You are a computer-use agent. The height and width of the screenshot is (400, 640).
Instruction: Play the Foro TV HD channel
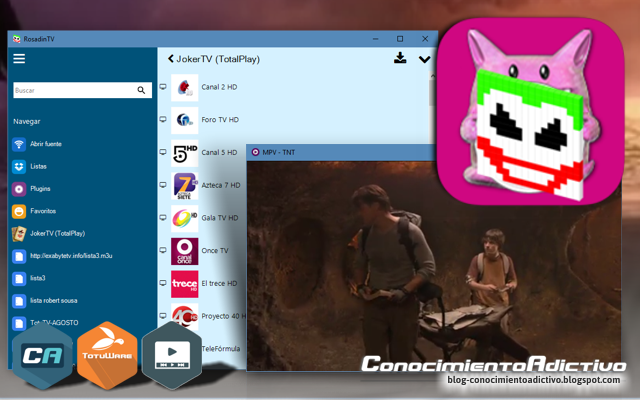(x=220, y=120)
